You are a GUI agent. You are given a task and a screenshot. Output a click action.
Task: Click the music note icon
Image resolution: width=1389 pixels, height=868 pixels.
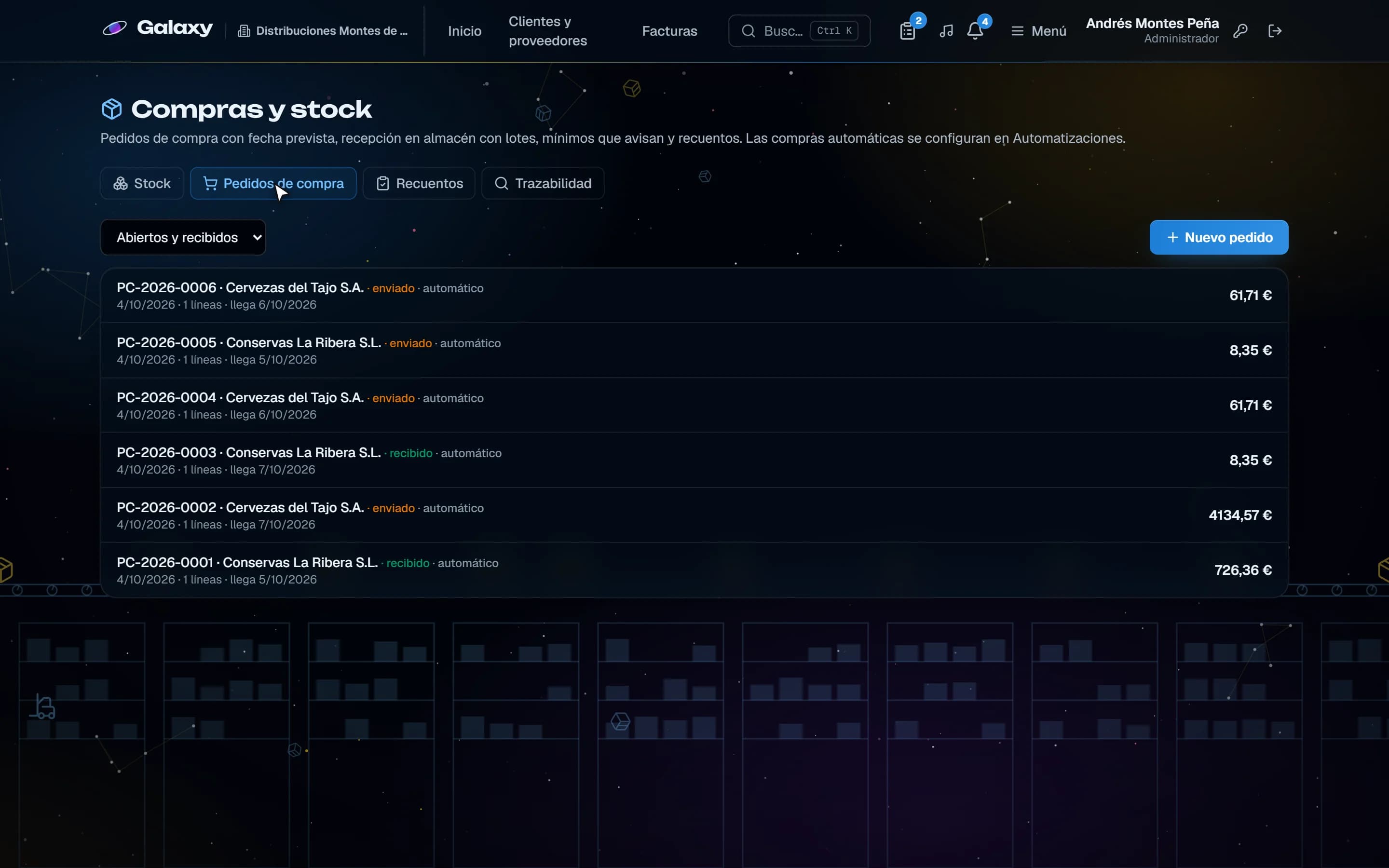[946, 31]
